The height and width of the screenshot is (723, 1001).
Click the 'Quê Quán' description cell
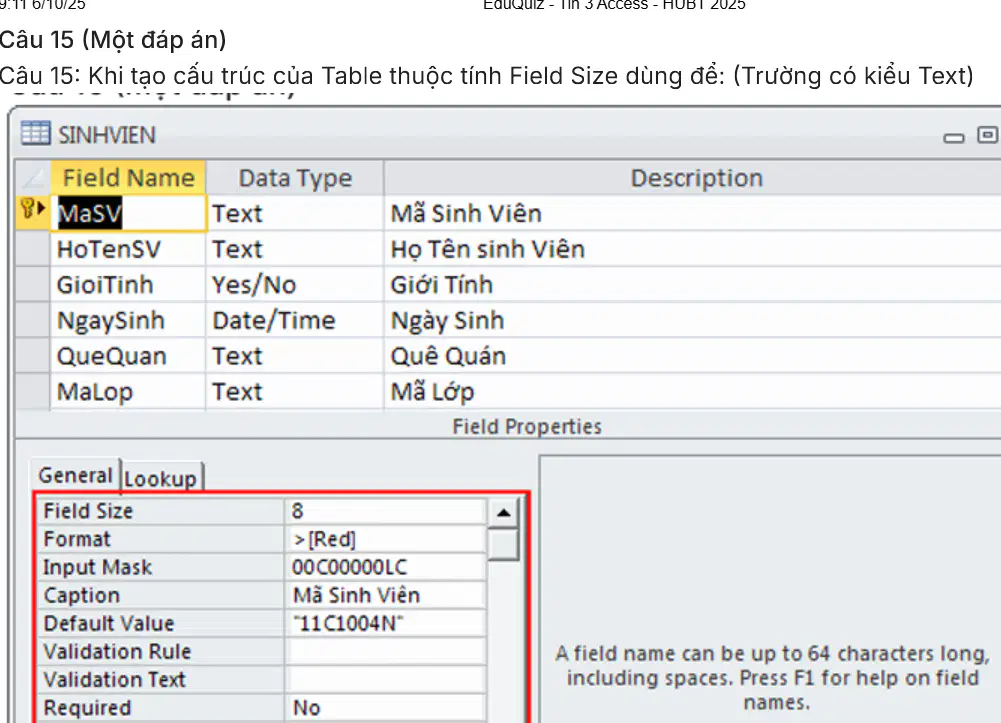693,356
